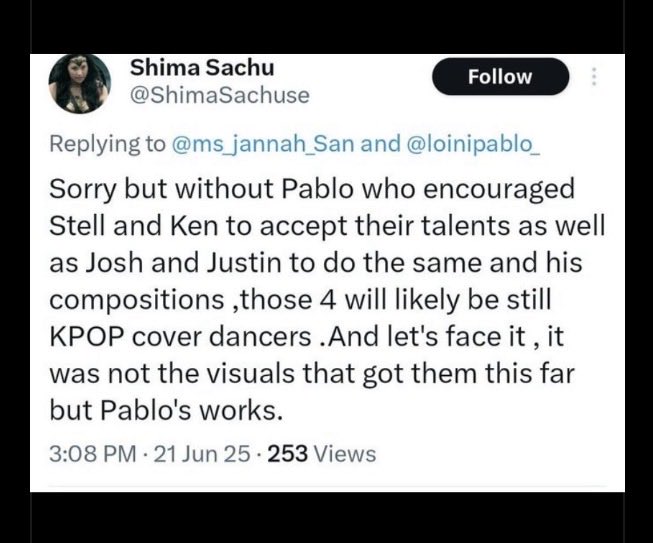Click the line 'Stell and Ken to accept'
653x543 pixels.
tap(327, 226)
